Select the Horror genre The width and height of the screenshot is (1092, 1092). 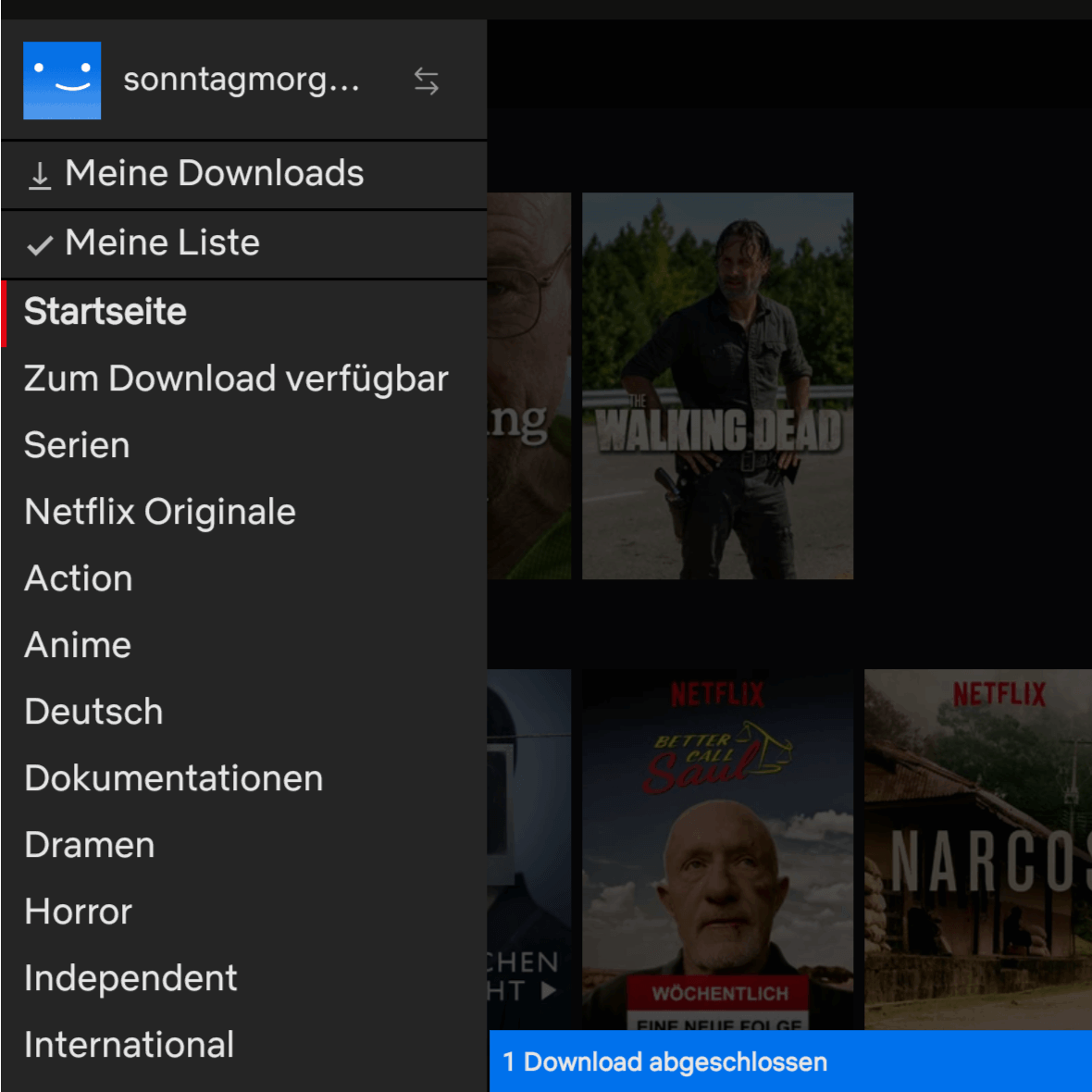click(243, 912)
